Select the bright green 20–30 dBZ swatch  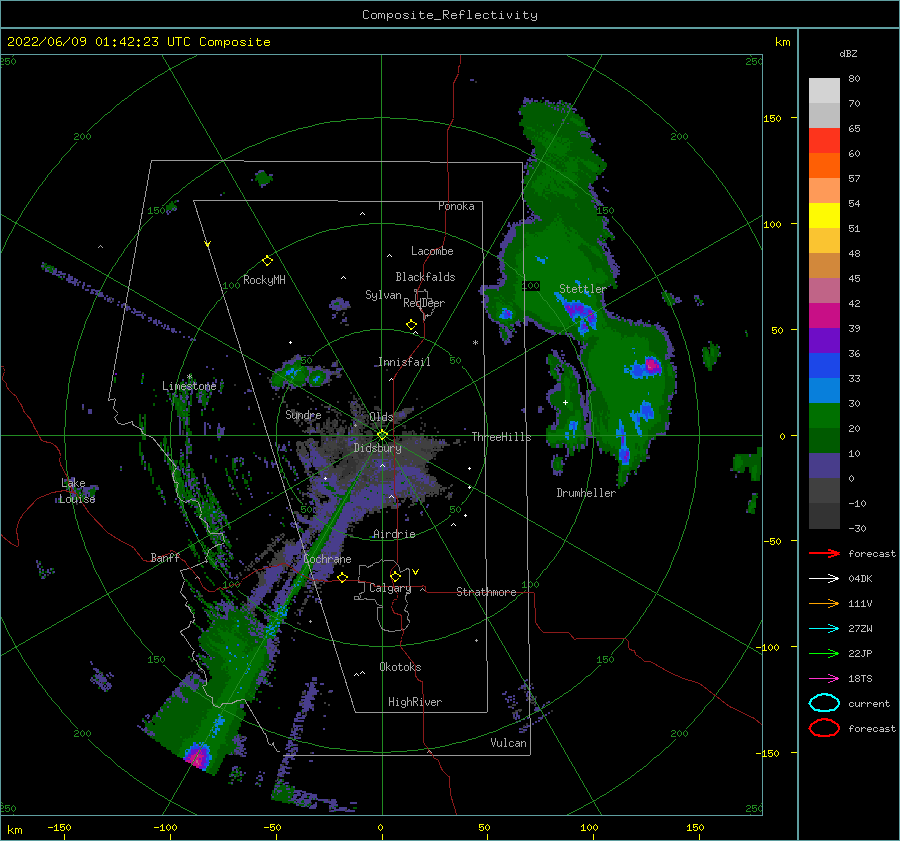[824, 416]
